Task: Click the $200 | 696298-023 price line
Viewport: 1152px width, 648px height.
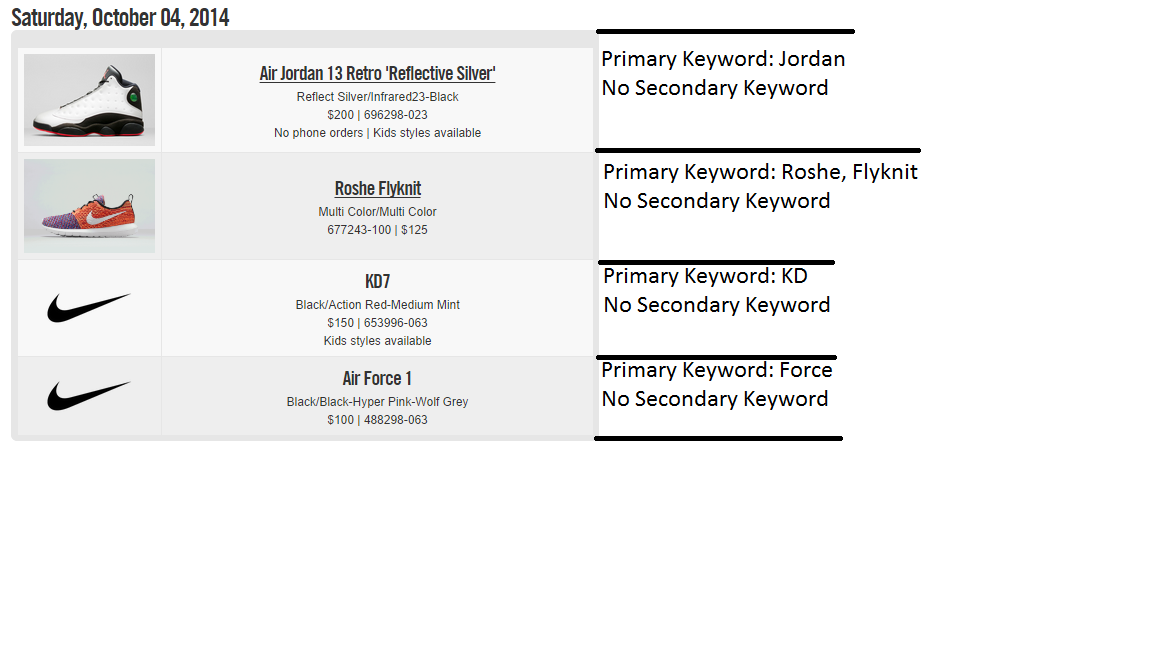Action: click(x=377, y=115)
